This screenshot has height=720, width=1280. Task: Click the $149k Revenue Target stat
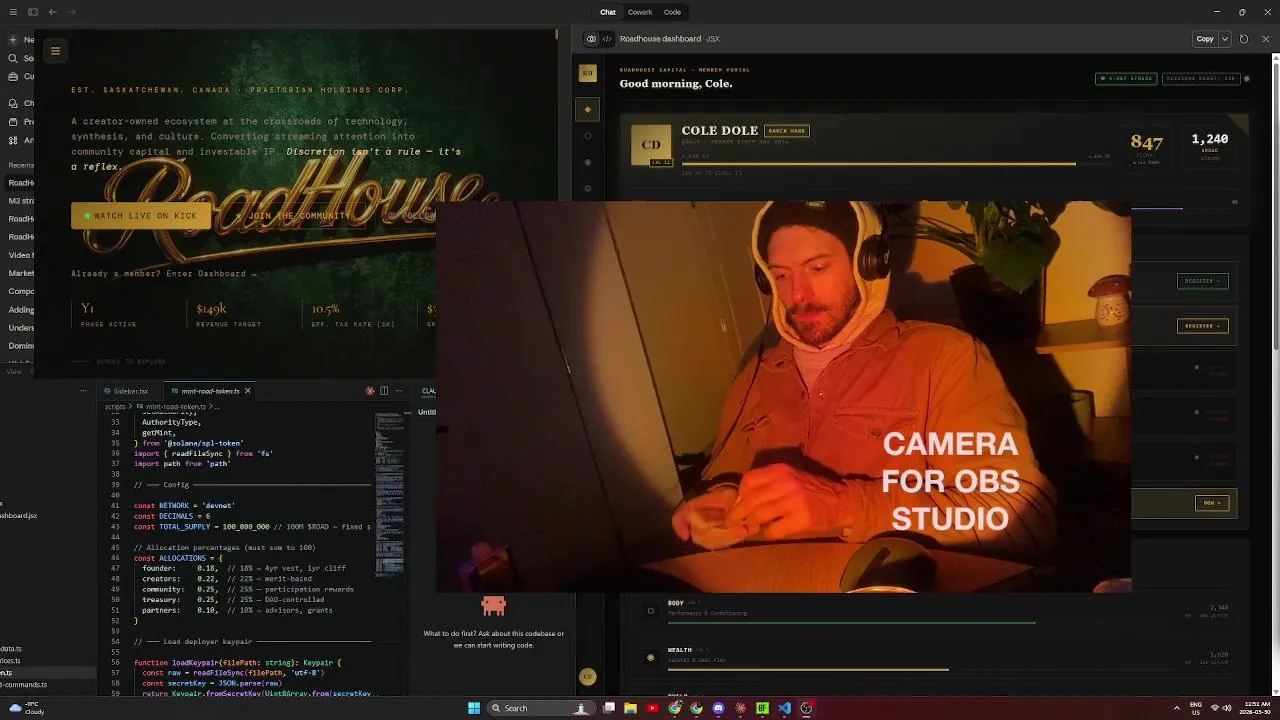[229, 315]
